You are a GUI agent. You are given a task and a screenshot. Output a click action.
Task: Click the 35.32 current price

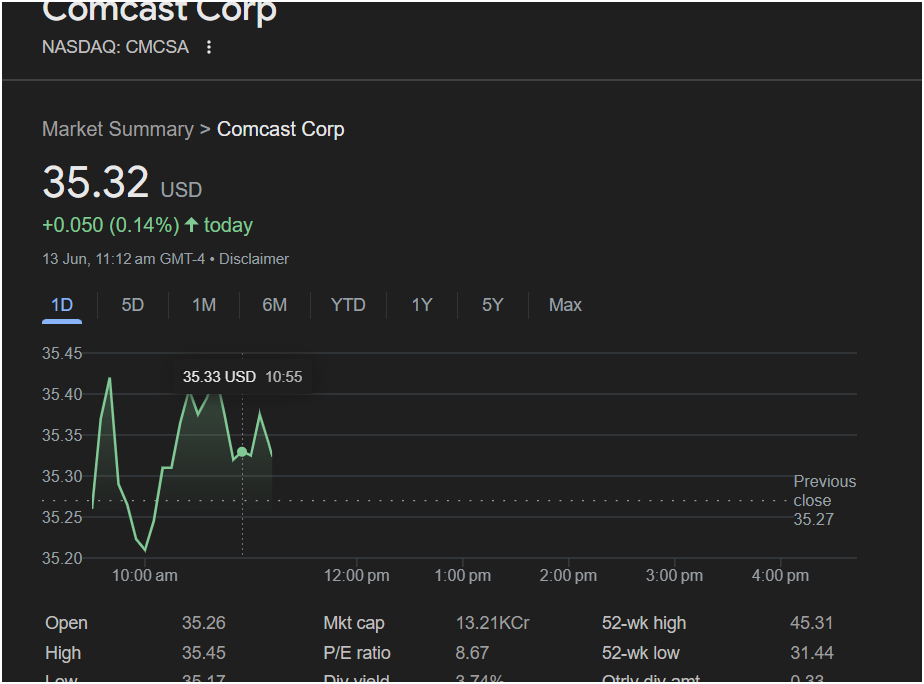point(95,181)
